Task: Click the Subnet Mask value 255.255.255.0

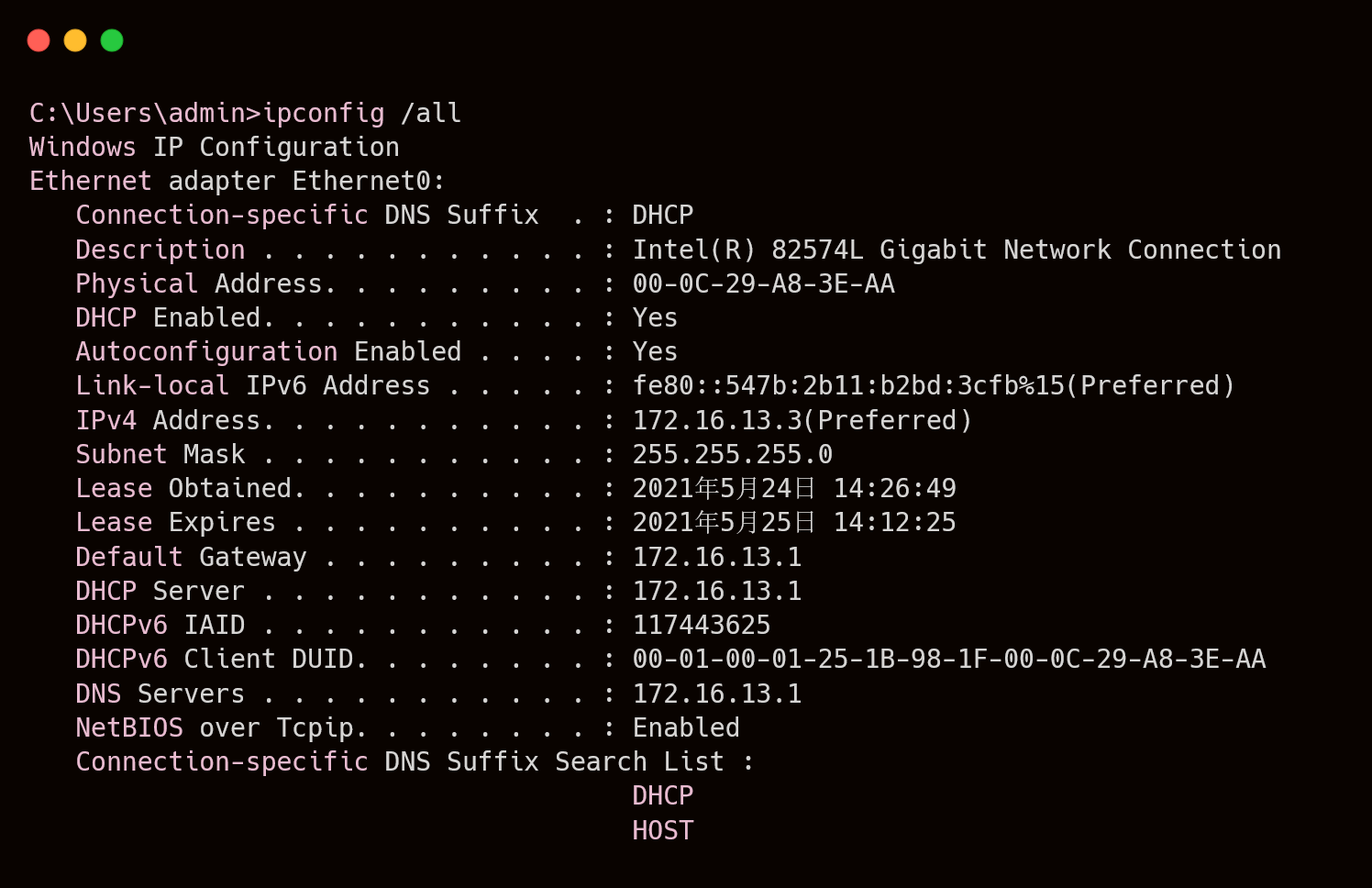Action: coord(733,454)
